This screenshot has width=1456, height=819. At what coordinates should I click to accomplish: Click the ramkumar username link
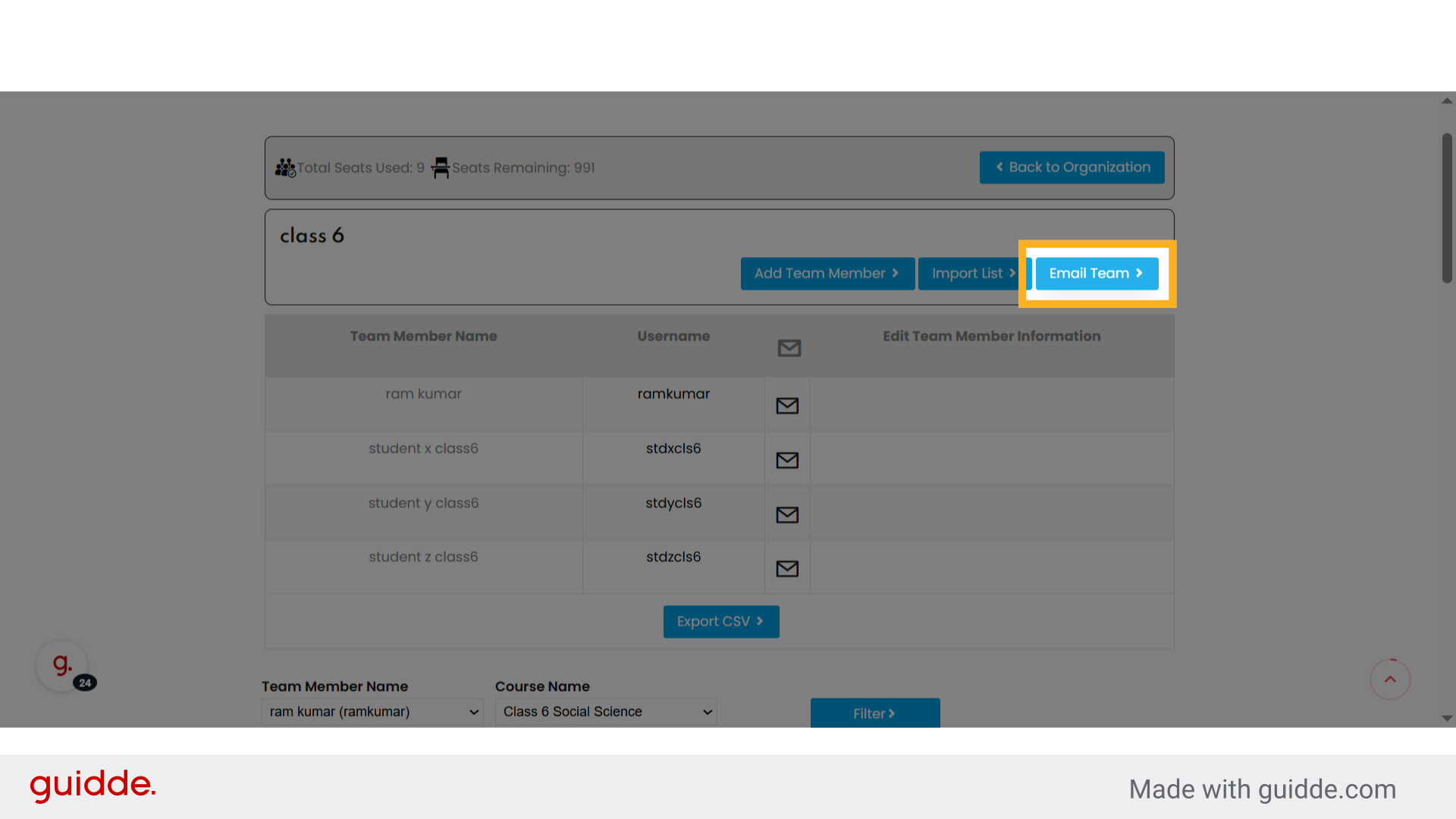(673, 394)
